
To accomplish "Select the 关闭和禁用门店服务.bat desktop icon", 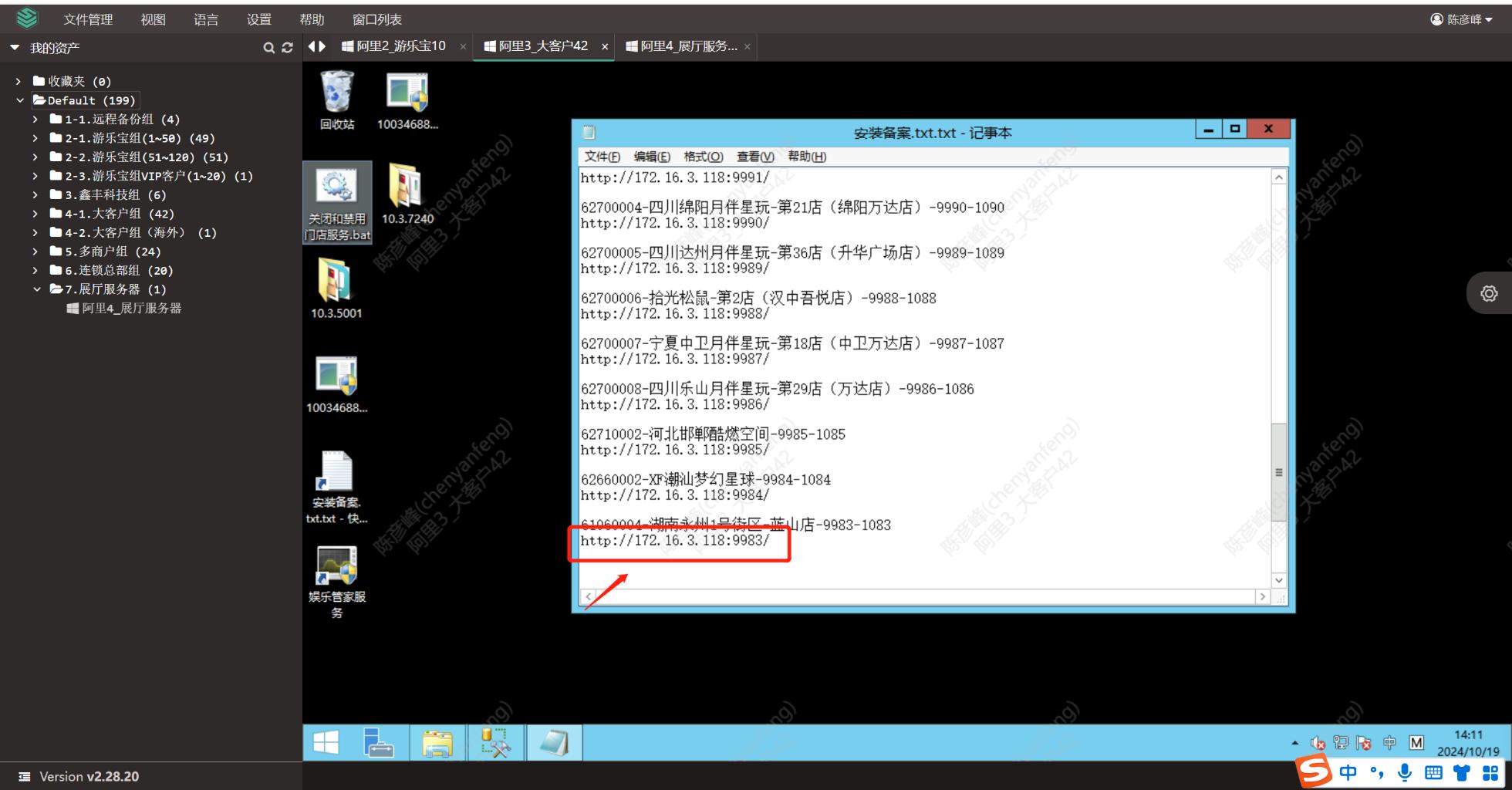I will (x=337, y=202).
